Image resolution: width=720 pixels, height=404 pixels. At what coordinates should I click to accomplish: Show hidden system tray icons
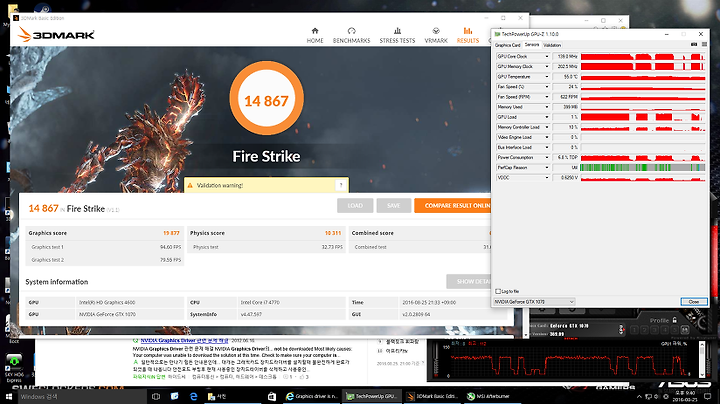[639, 396]
